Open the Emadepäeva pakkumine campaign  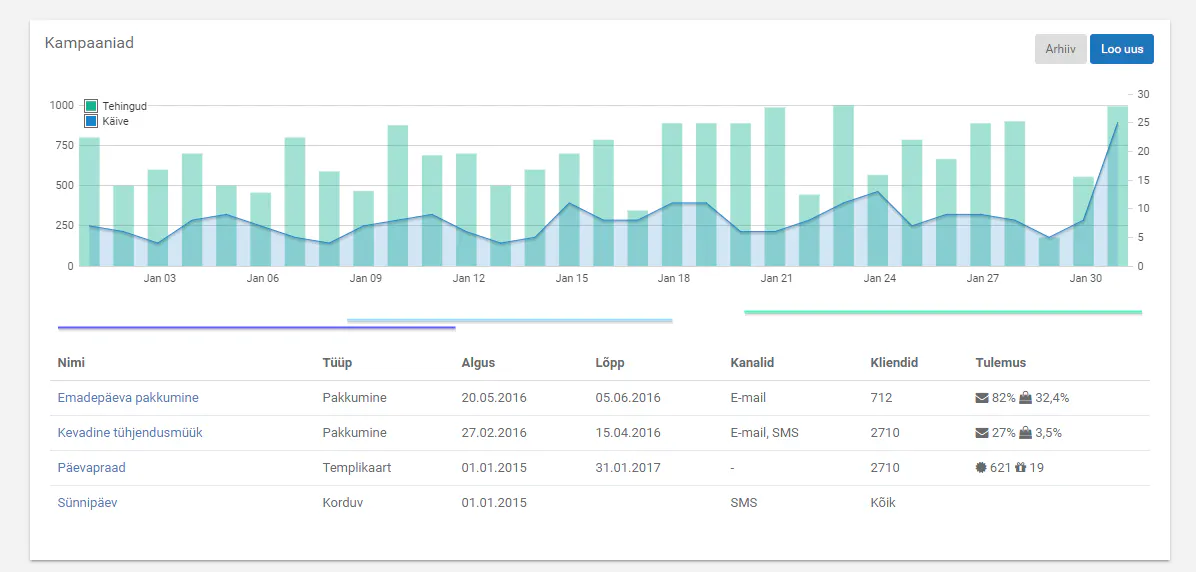[x=128, y=397]
